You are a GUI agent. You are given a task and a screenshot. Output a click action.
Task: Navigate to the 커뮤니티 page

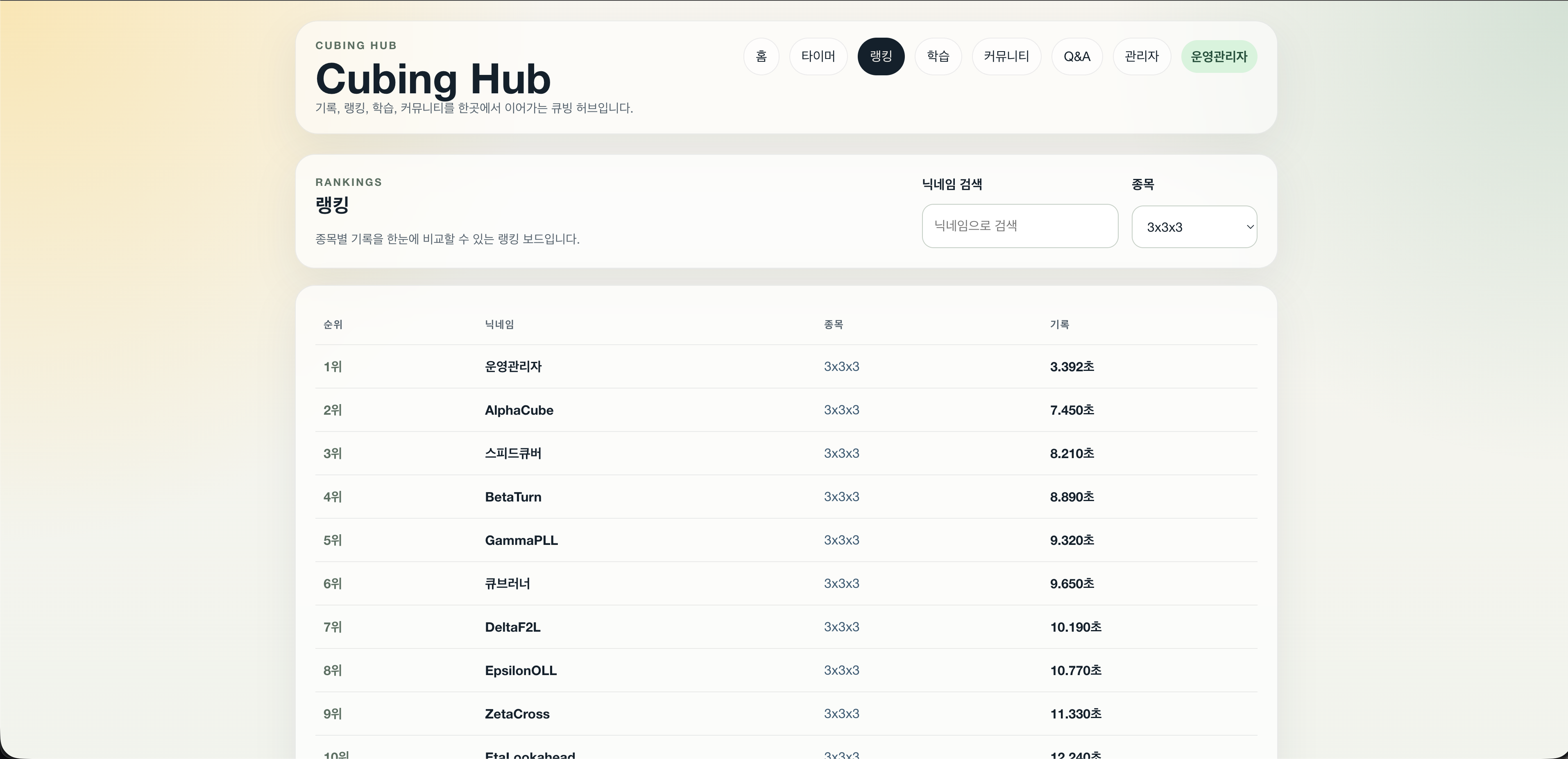click(1006, 56)
